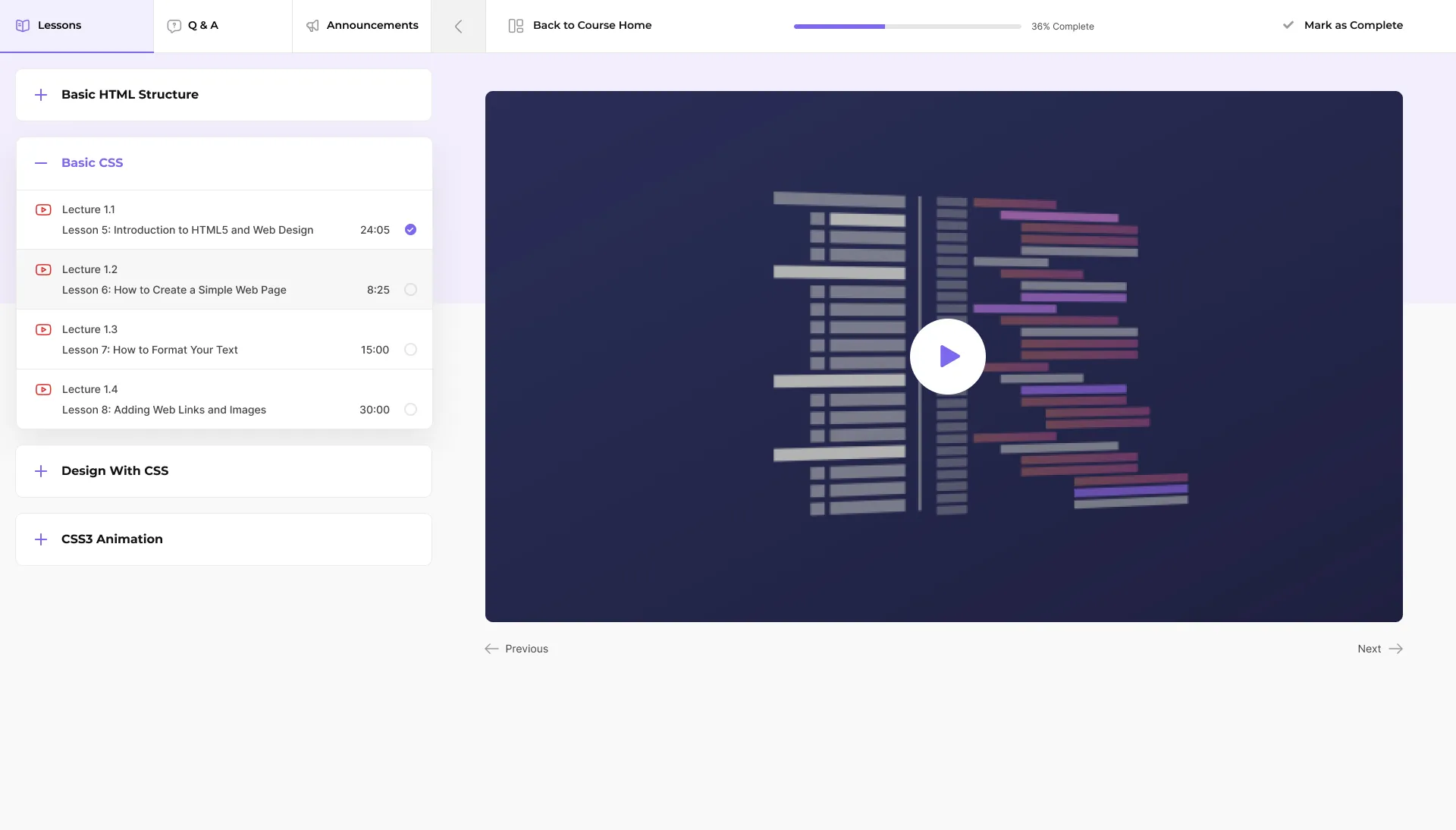Click the video icon for Lecture 1.4

click(44, 389)
